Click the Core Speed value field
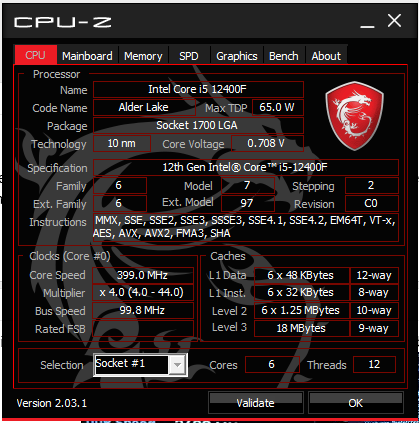Viewport: 419px width, 423px height. (x=143, y=275)
